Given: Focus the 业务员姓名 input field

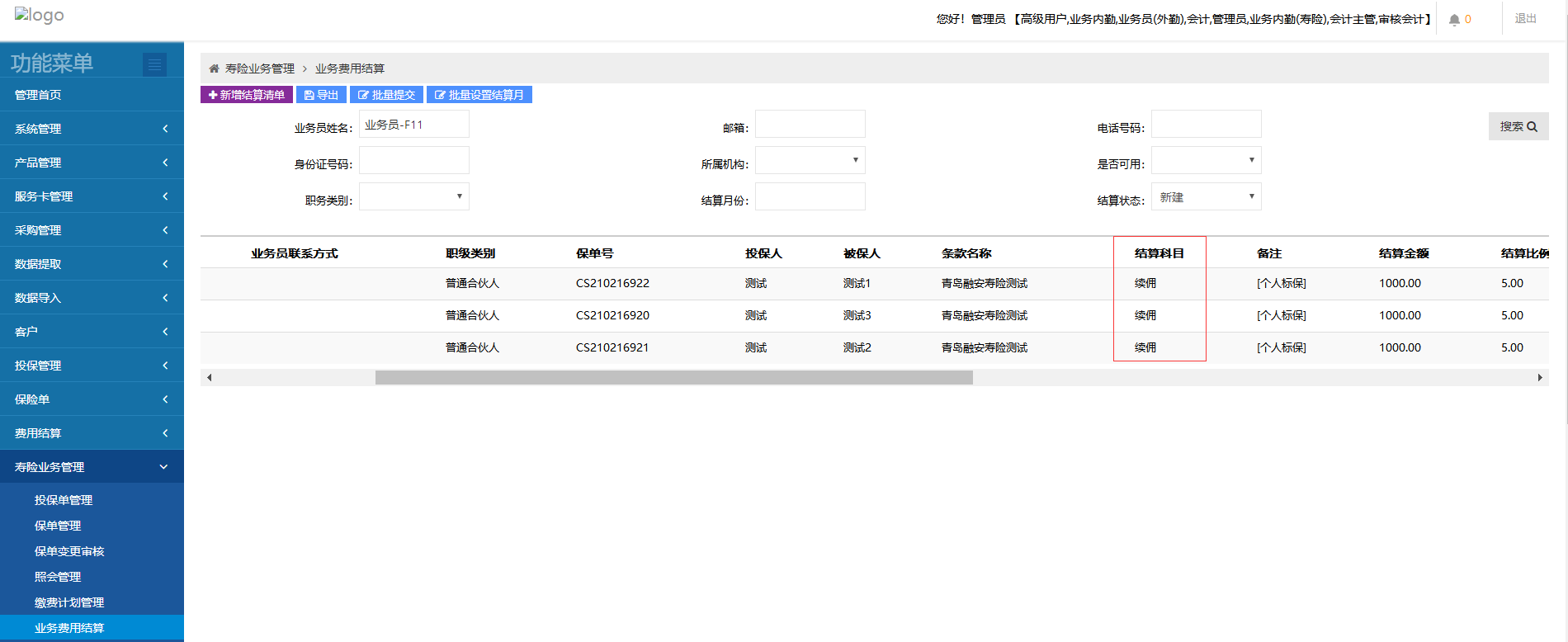Looking at the screenshot, I should (x=413, y=125).
